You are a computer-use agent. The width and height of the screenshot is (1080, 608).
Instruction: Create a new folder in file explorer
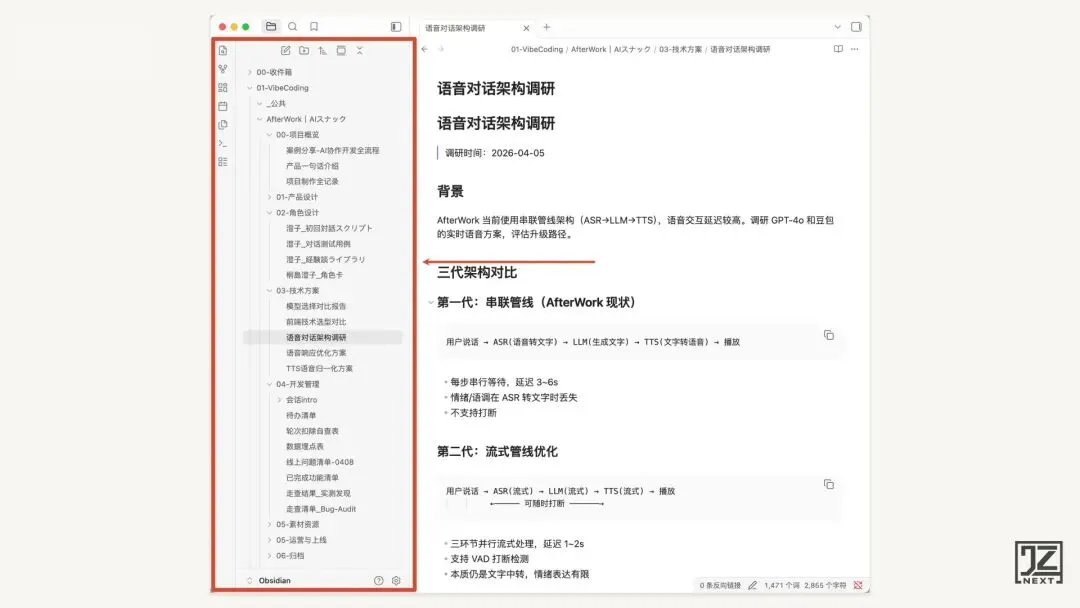point(304,50)
